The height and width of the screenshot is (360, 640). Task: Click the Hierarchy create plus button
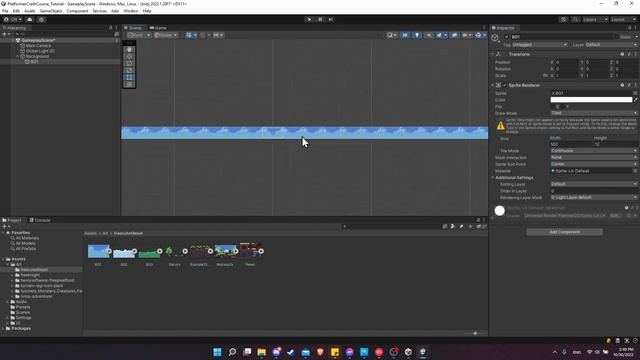[x=5, y=34]
